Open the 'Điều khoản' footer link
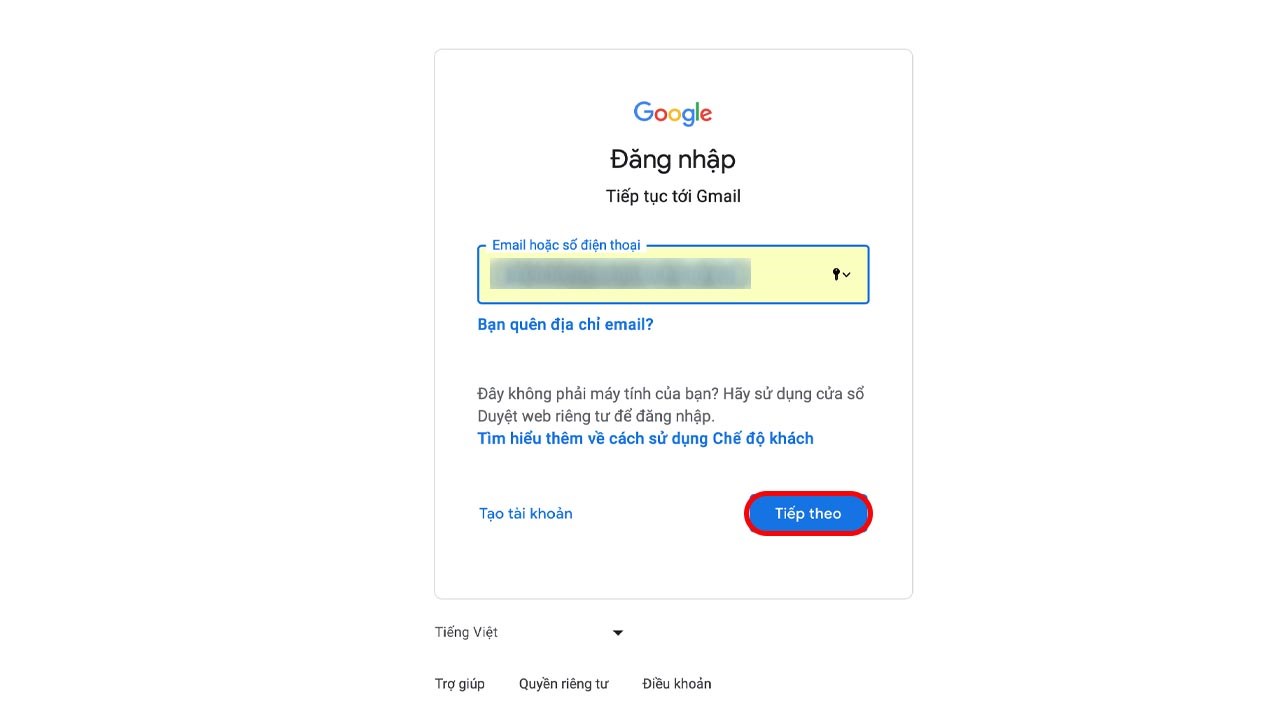The image size is (1280, 720). point(677,684)
